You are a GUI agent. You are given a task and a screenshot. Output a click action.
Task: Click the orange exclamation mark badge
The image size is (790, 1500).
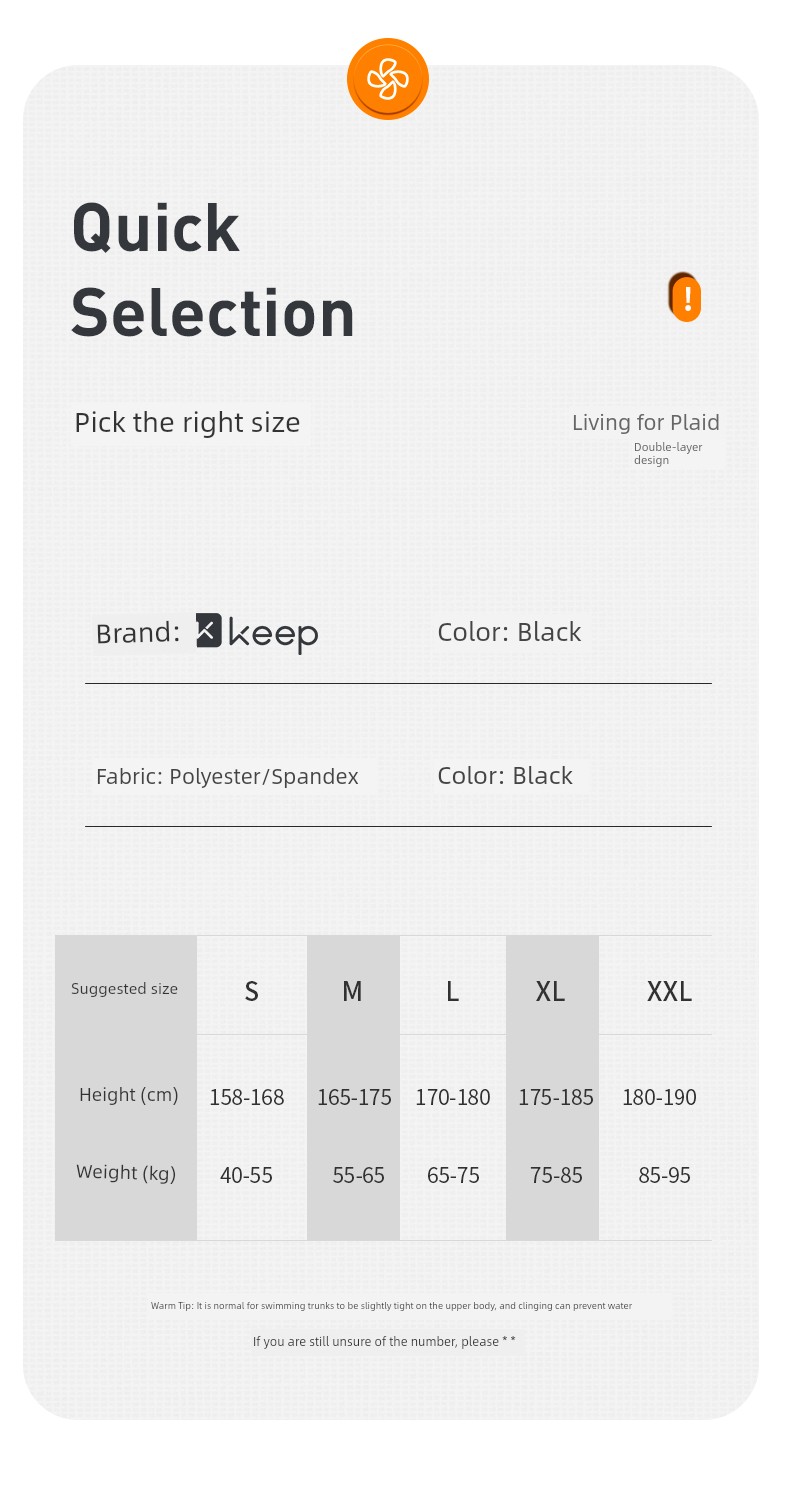point(686,297)
